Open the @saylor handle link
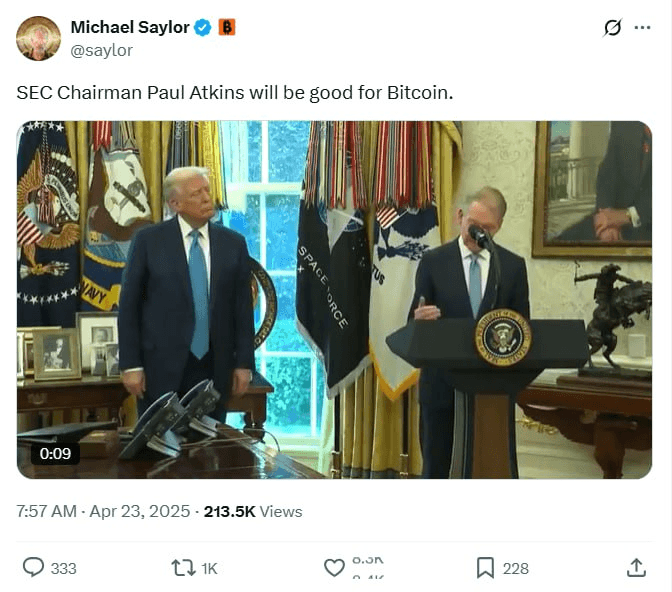Viewport: 672px width, 592px height. click(x=101, y=51)
